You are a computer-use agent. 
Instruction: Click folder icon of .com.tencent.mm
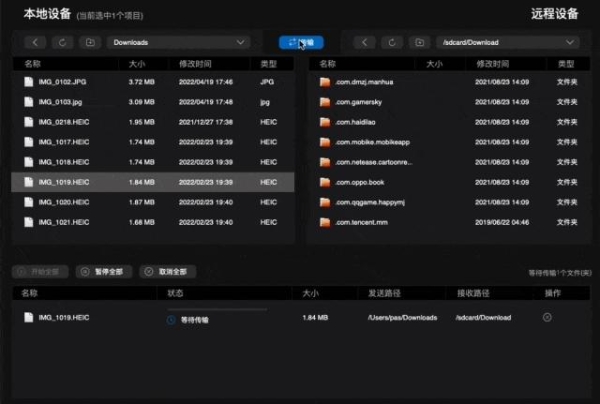click(x=325, y=222)
